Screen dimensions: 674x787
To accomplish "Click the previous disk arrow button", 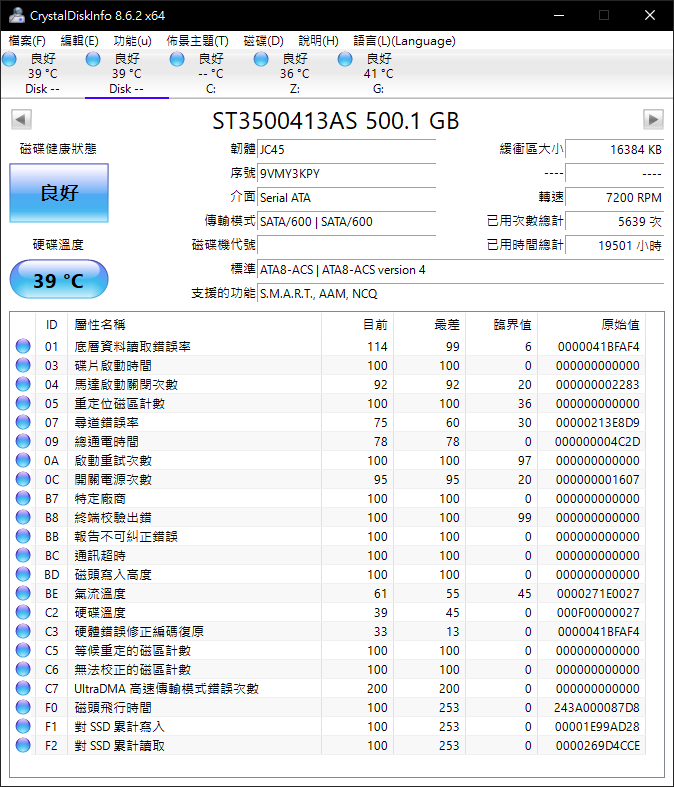I will 22,119.
